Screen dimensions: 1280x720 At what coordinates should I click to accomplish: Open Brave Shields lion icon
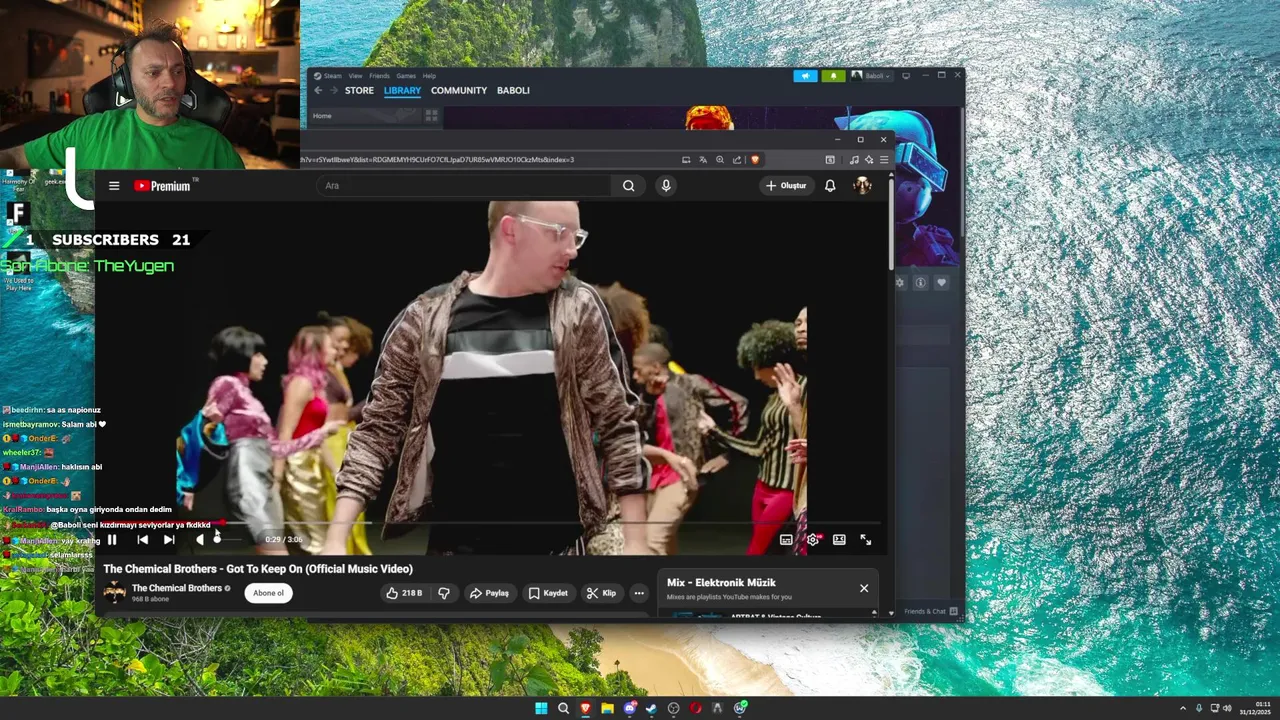pos(755,160)
